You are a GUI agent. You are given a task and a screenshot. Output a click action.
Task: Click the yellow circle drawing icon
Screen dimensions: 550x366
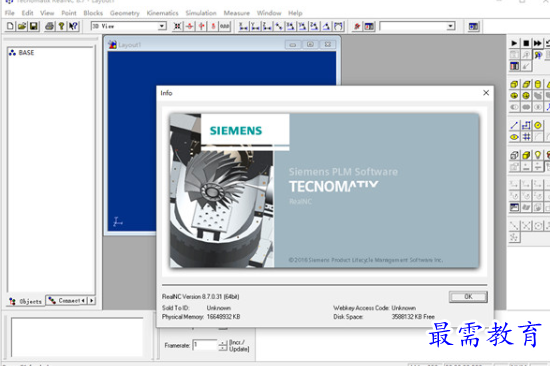[537, 125]
